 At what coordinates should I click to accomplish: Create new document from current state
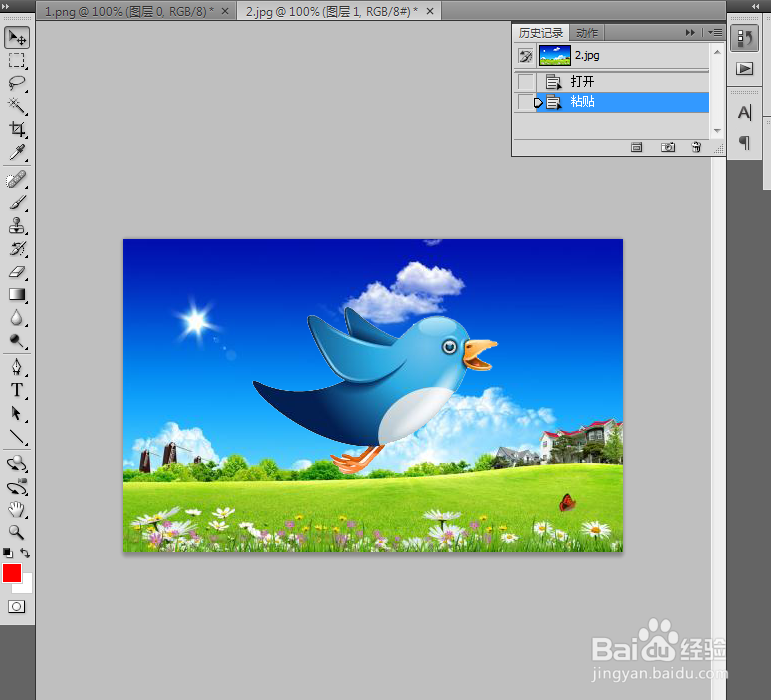[636, 147]
